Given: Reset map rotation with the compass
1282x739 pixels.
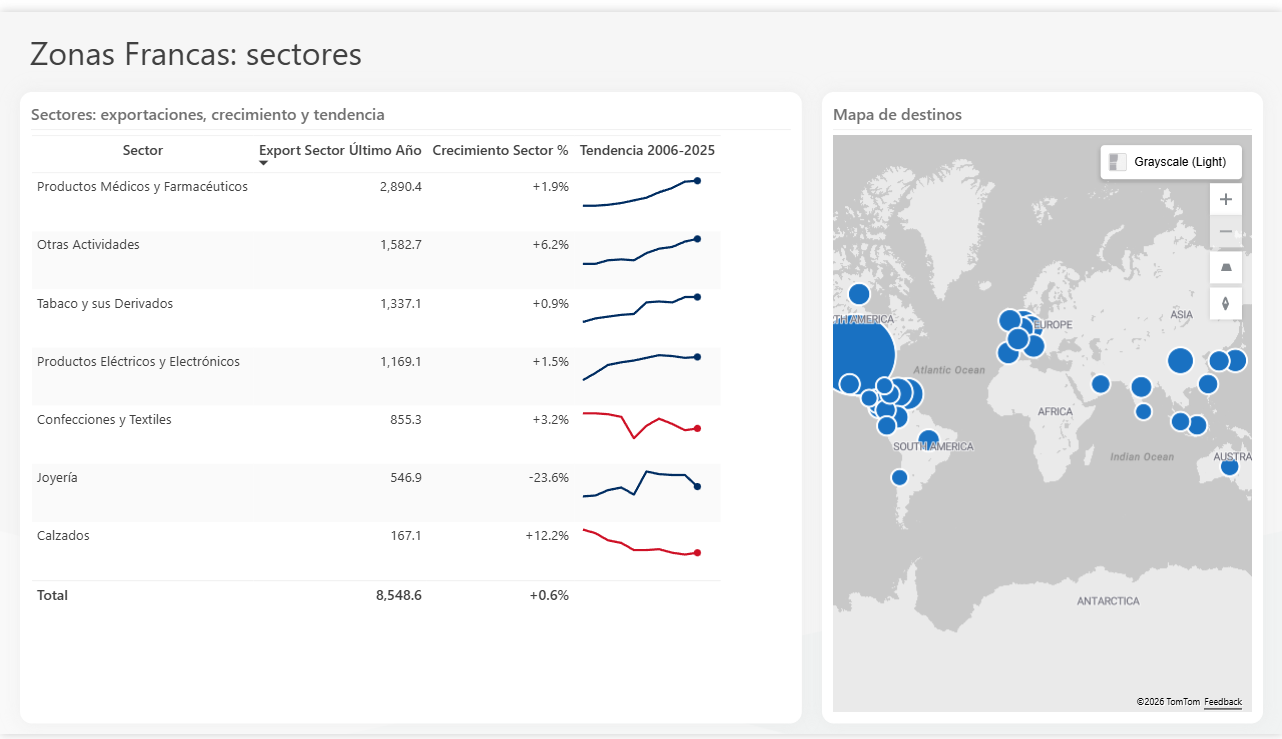Looking at the screenshot, I should (x=1226, y=303).
